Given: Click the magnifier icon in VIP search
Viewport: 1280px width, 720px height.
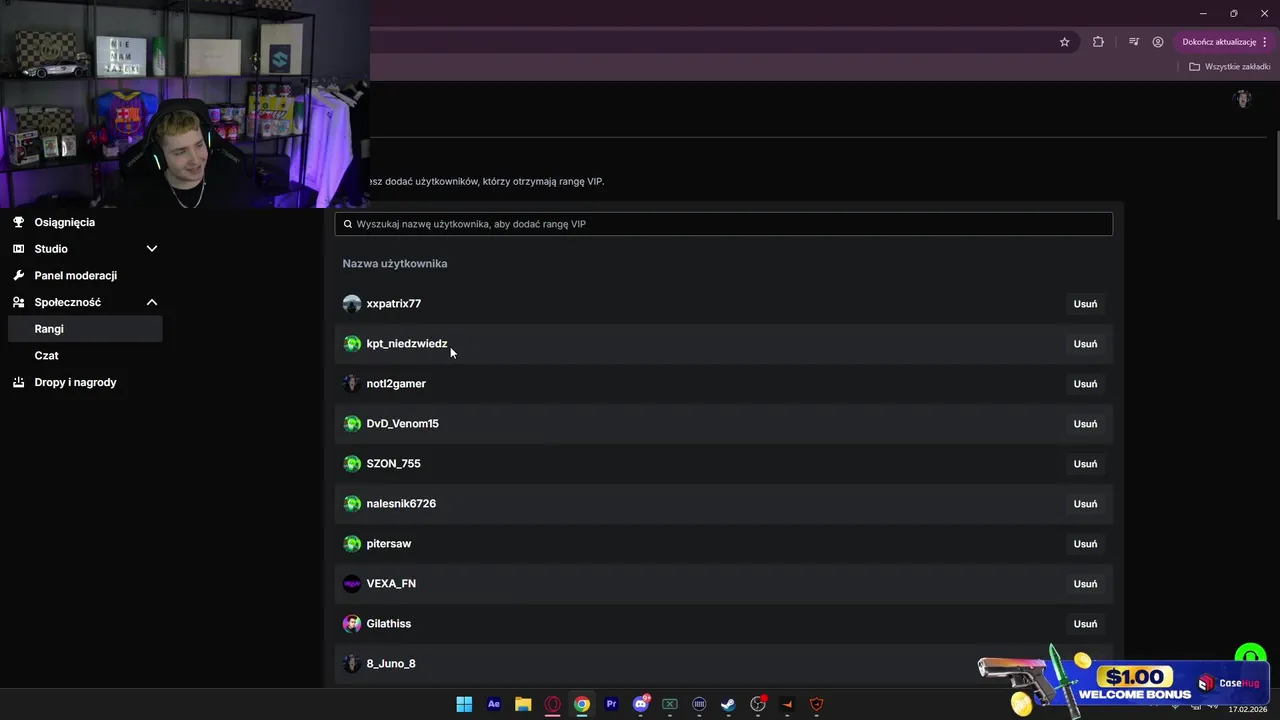Looking at the screenshot, I should (348, 224).
